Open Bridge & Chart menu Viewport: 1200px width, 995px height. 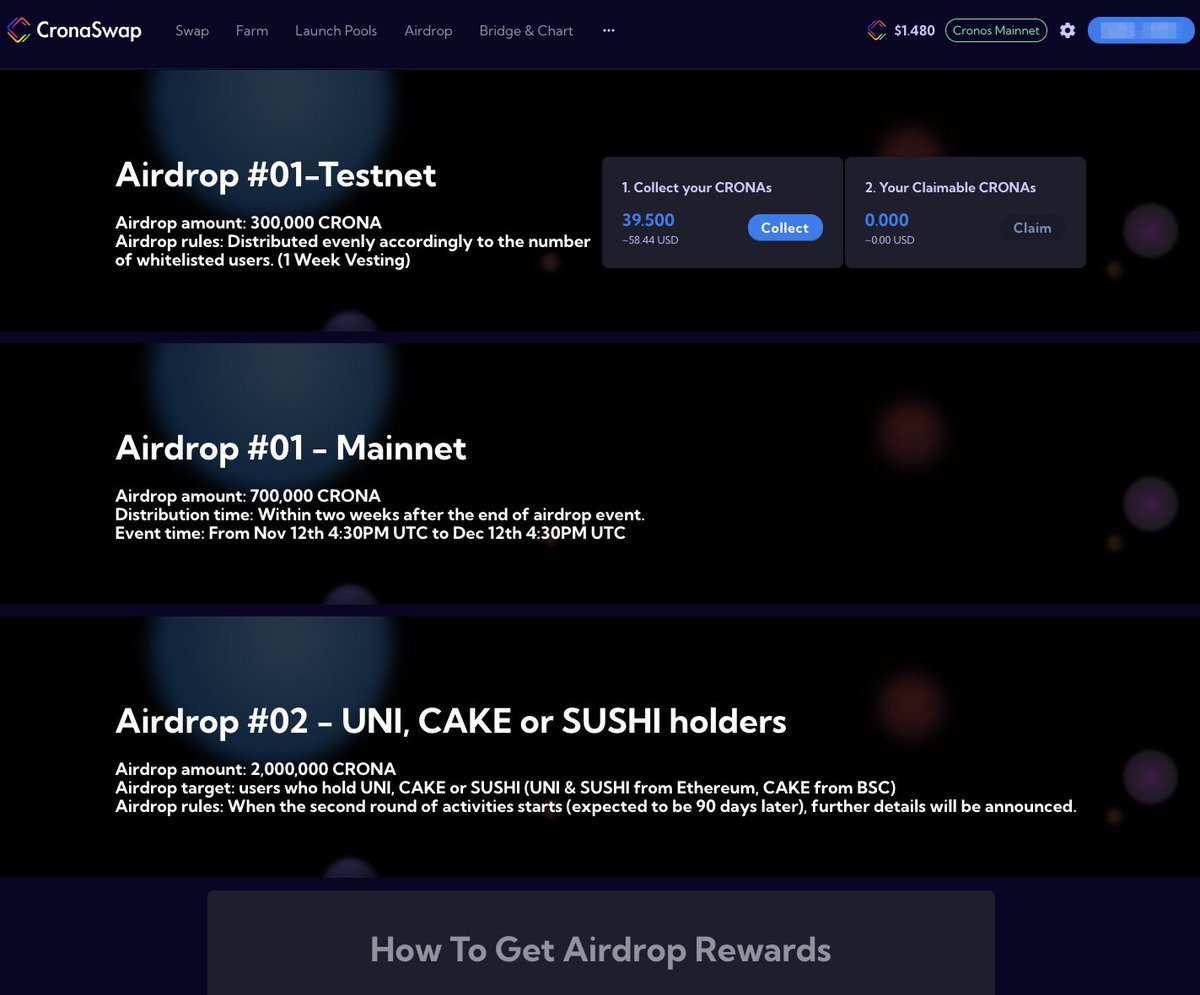[526, 31]
